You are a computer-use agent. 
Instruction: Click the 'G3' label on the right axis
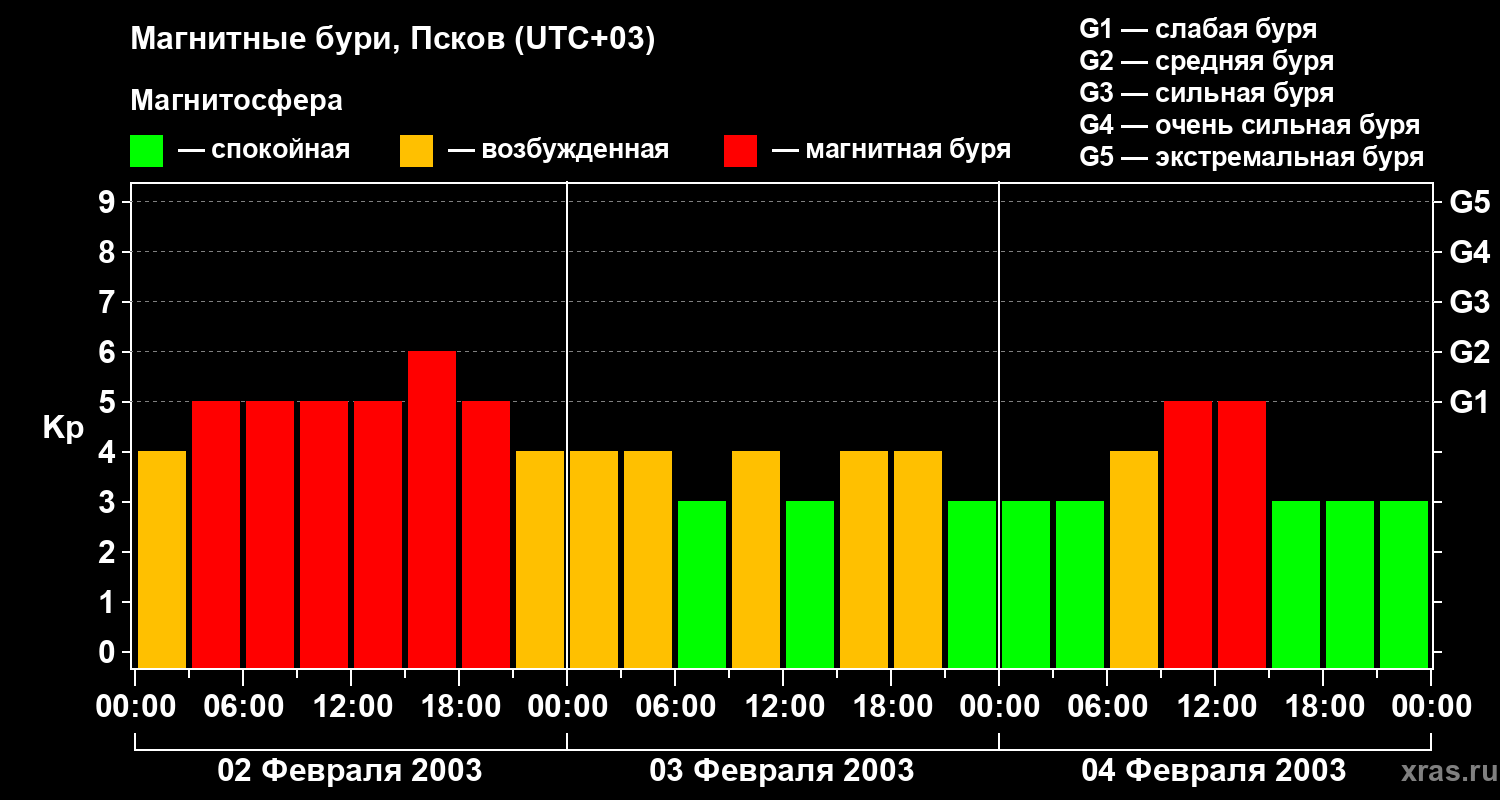(1469, 302)
